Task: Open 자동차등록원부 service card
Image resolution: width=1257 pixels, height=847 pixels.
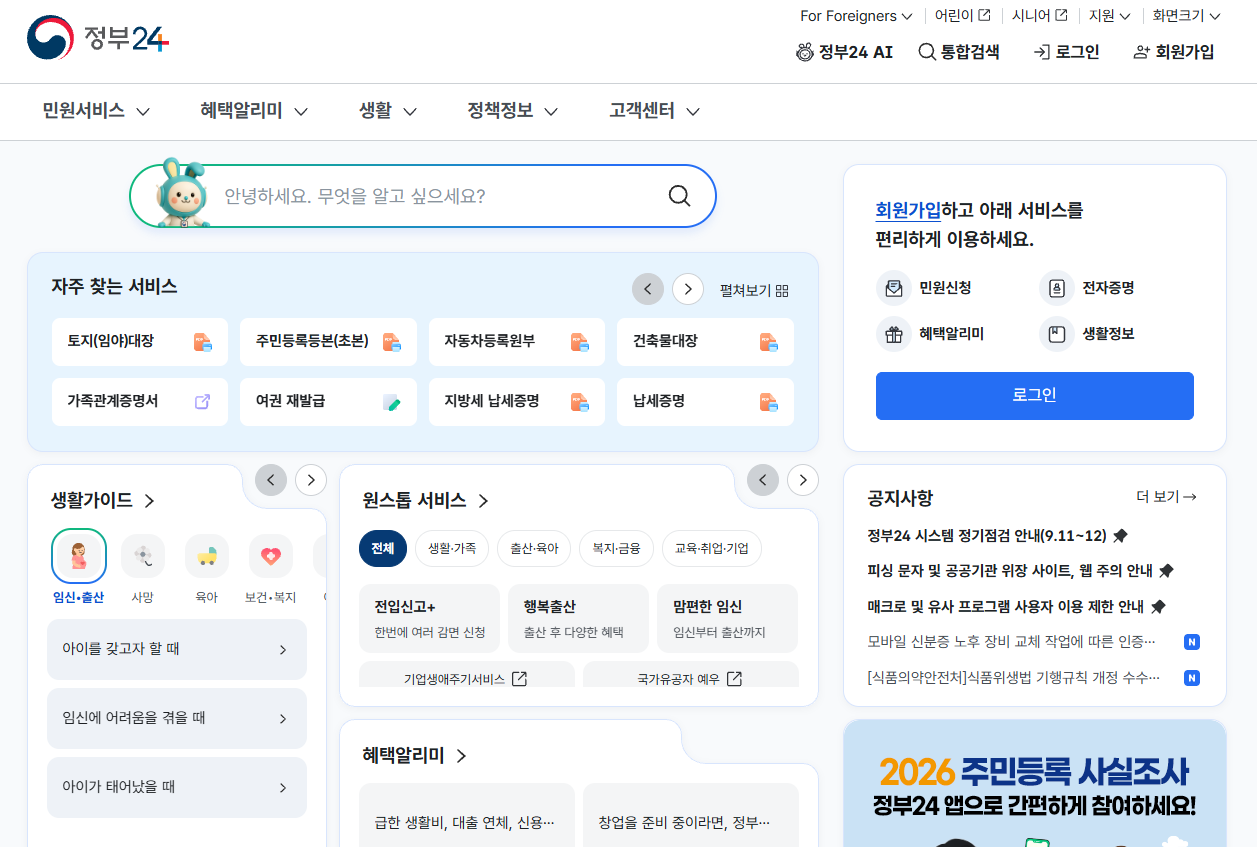Action: tap(517, 342)
